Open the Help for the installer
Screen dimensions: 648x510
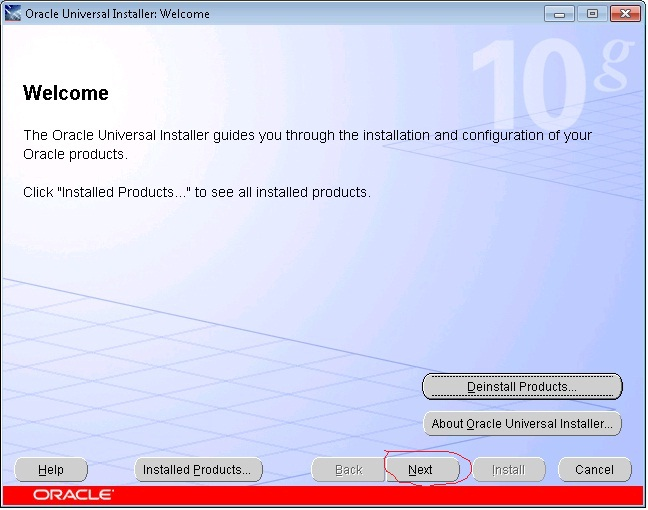(51, 470)
